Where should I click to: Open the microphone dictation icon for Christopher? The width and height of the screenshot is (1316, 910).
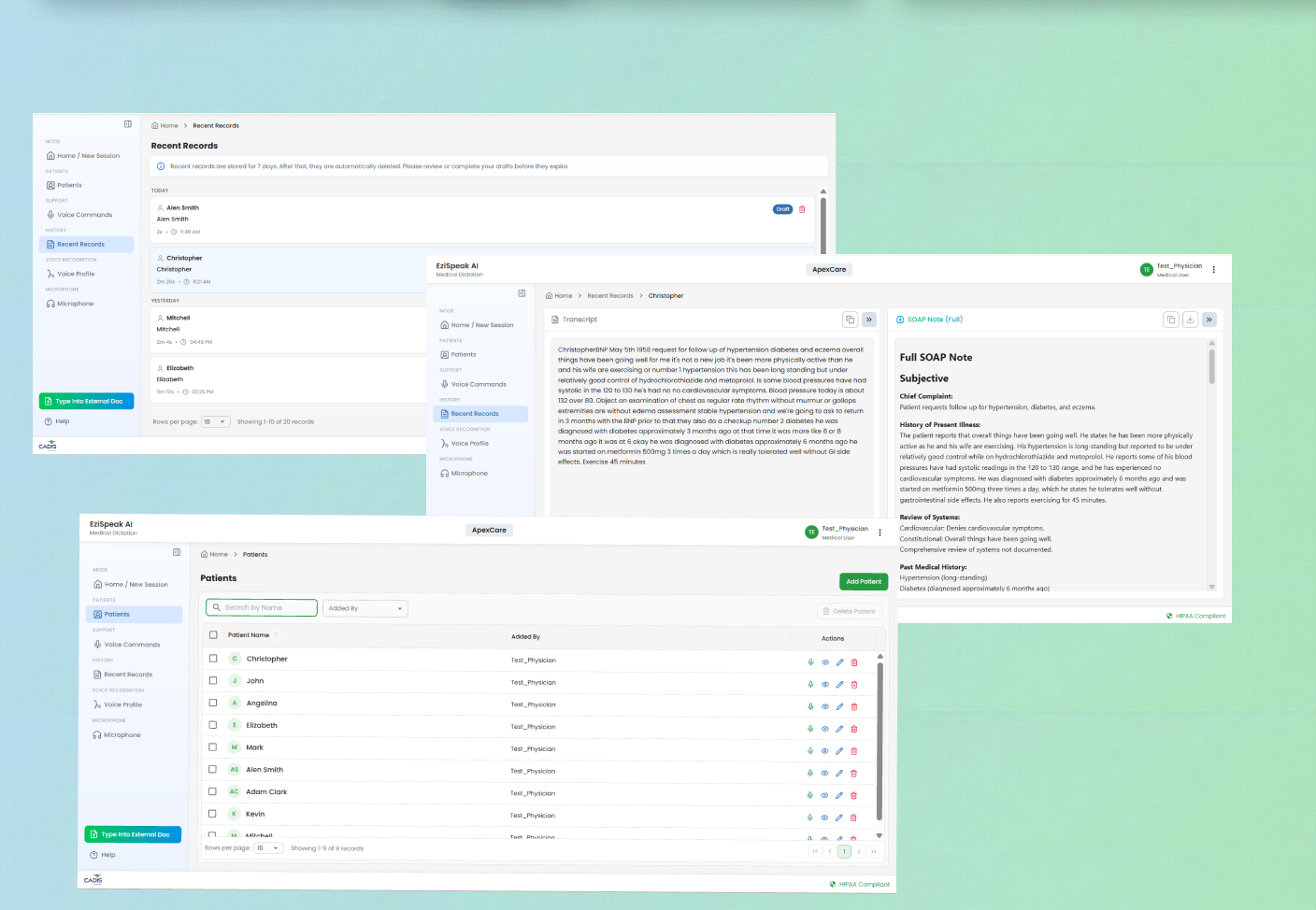point(810,661)
